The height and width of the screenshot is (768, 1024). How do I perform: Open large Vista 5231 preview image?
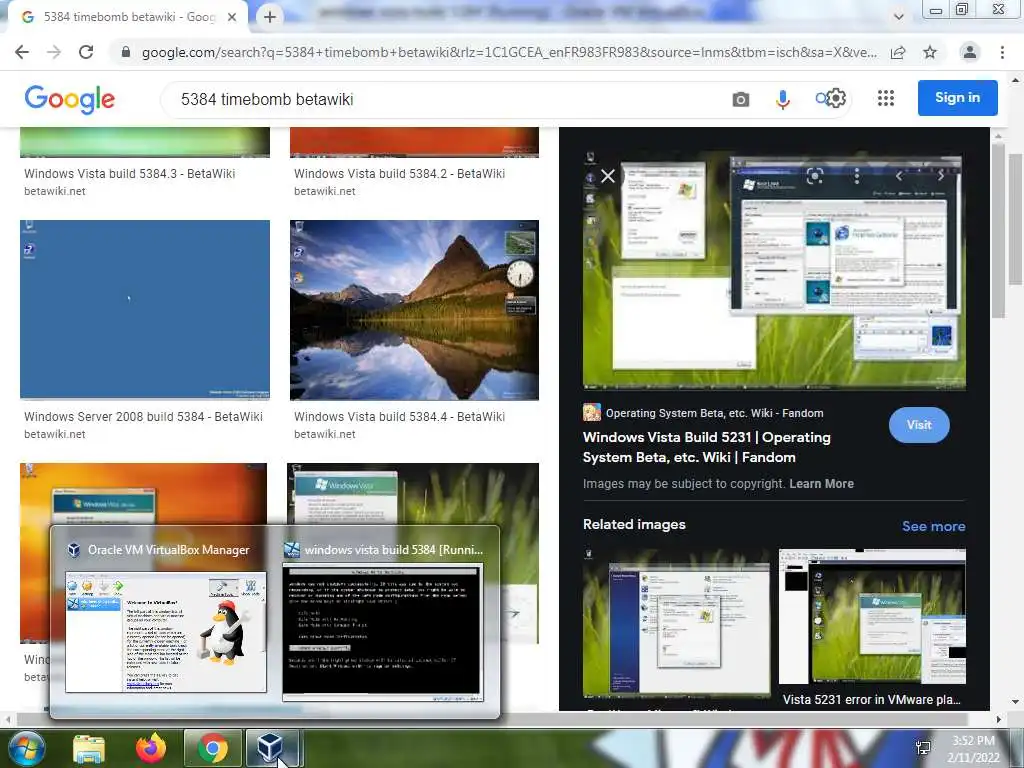[774, 271]
